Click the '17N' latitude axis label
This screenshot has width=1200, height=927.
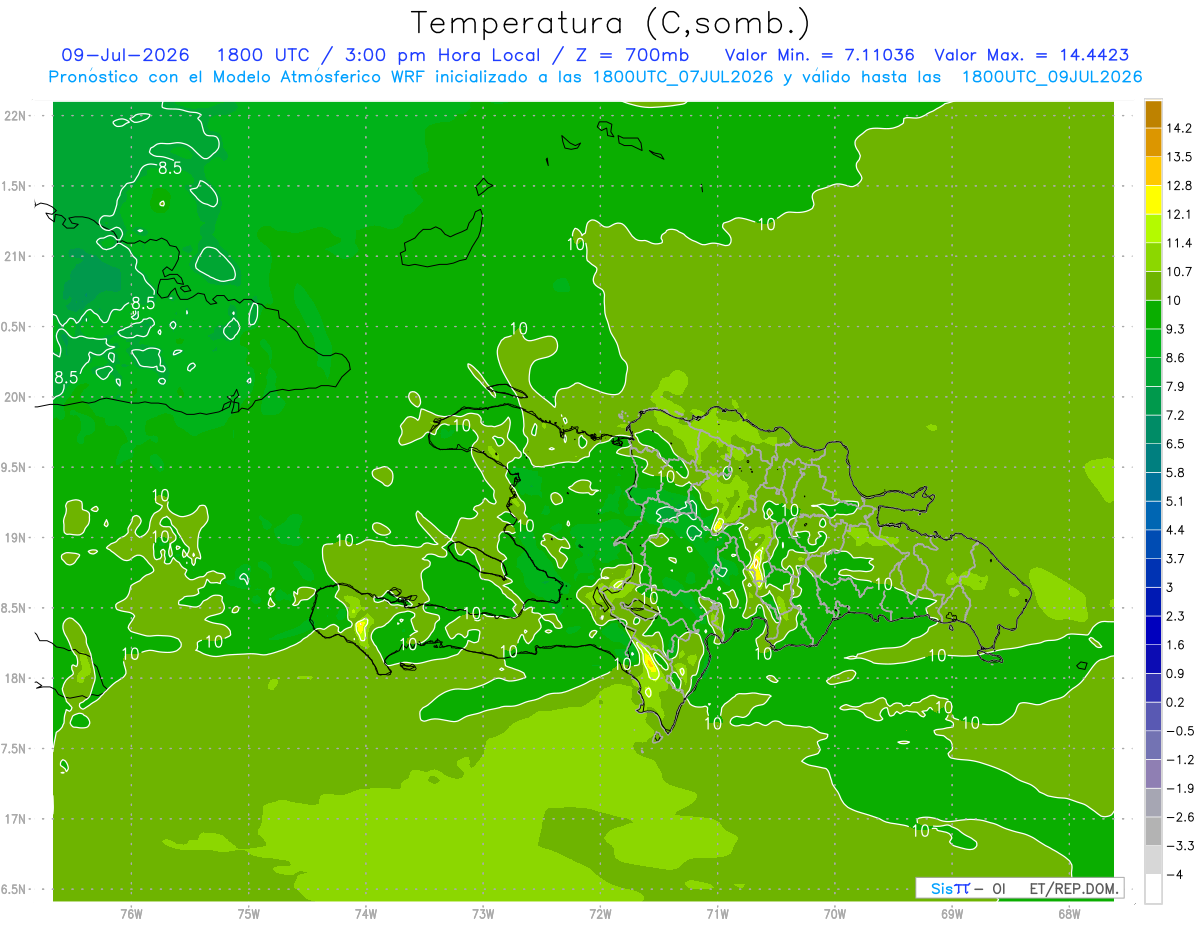point(16,819)
